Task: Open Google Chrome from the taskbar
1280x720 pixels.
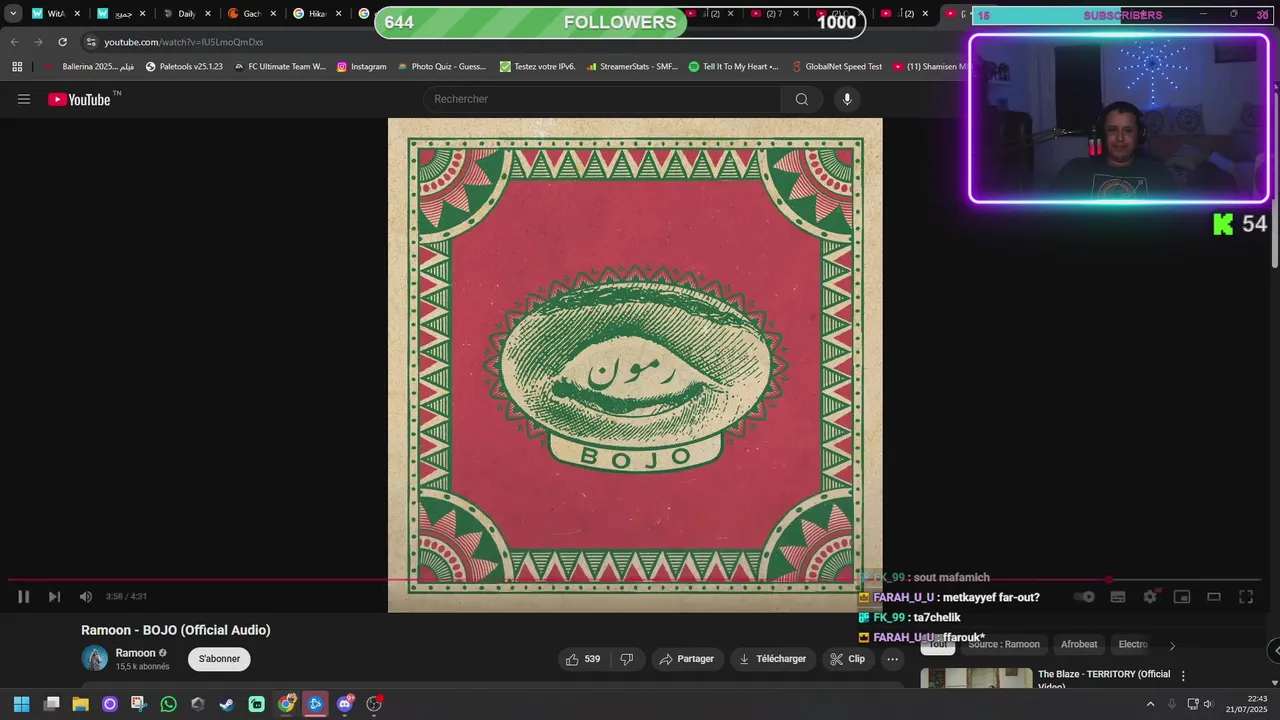Action: pyautogui.click(x=286, y=704)
